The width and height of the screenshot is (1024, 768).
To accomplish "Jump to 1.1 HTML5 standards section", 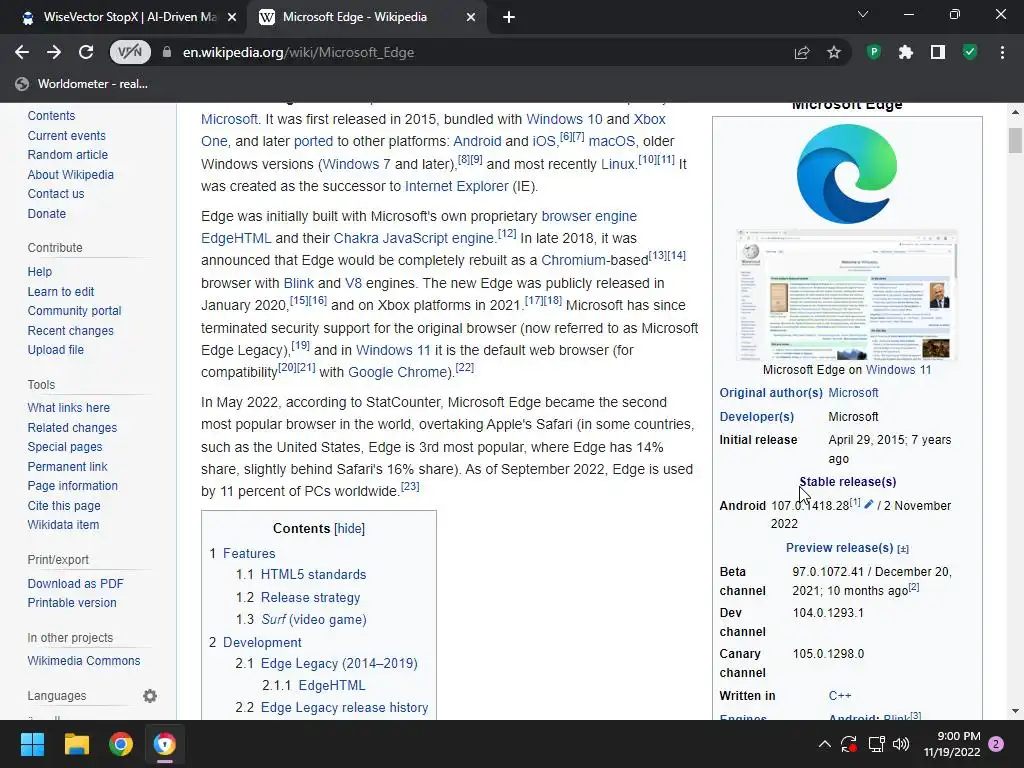I will [x=313, y=575].
